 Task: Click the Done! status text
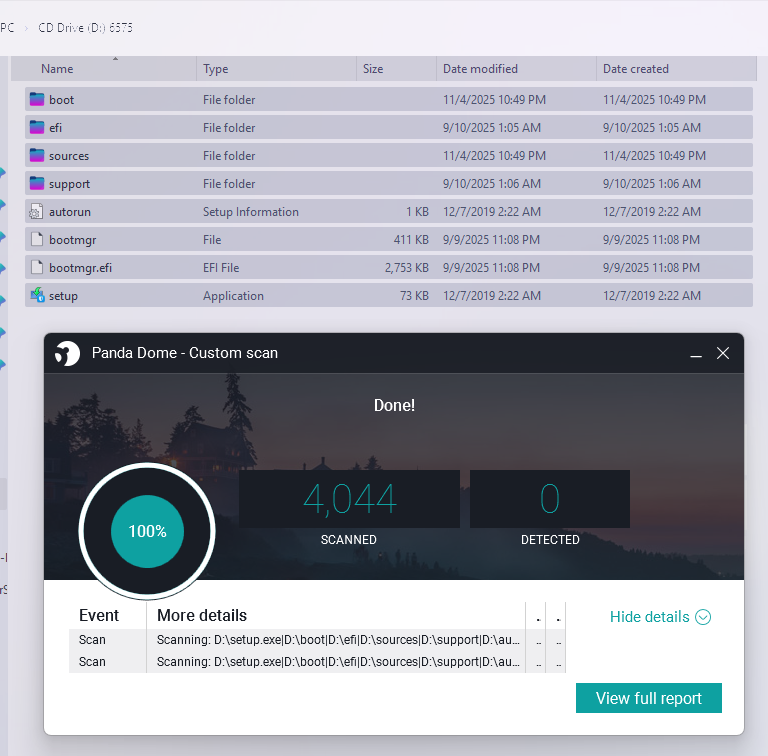394,405
